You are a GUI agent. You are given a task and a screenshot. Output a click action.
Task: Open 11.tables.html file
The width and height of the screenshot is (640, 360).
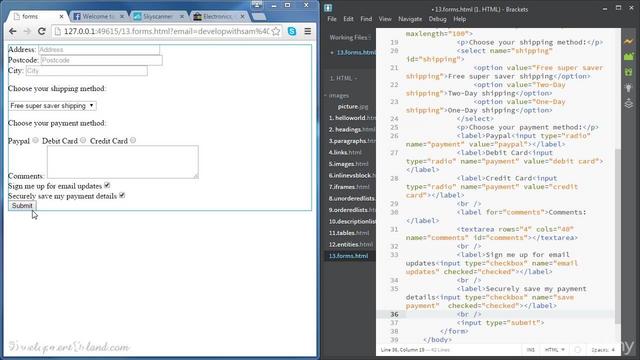(349, 233)
